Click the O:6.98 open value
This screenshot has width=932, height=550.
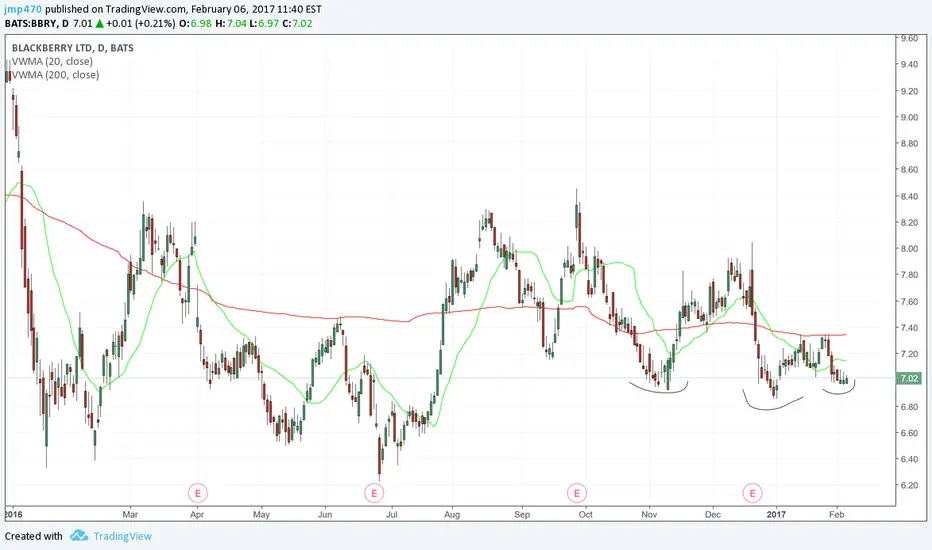196,23
